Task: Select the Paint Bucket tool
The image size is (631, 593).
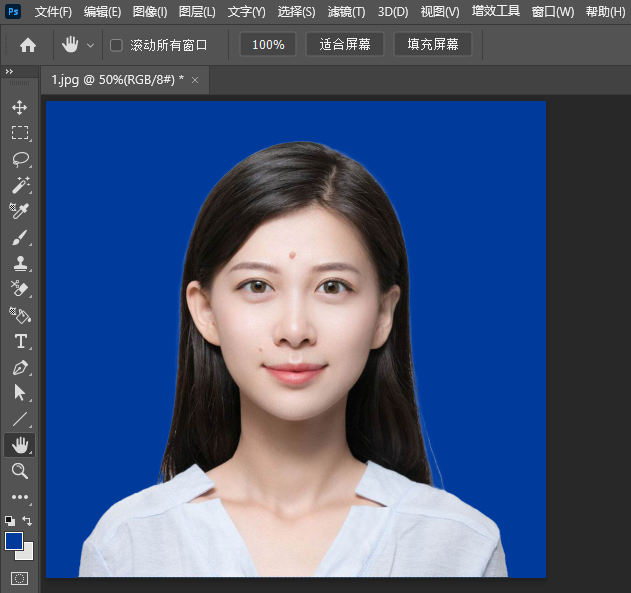Action: click(x=20, y=315)
